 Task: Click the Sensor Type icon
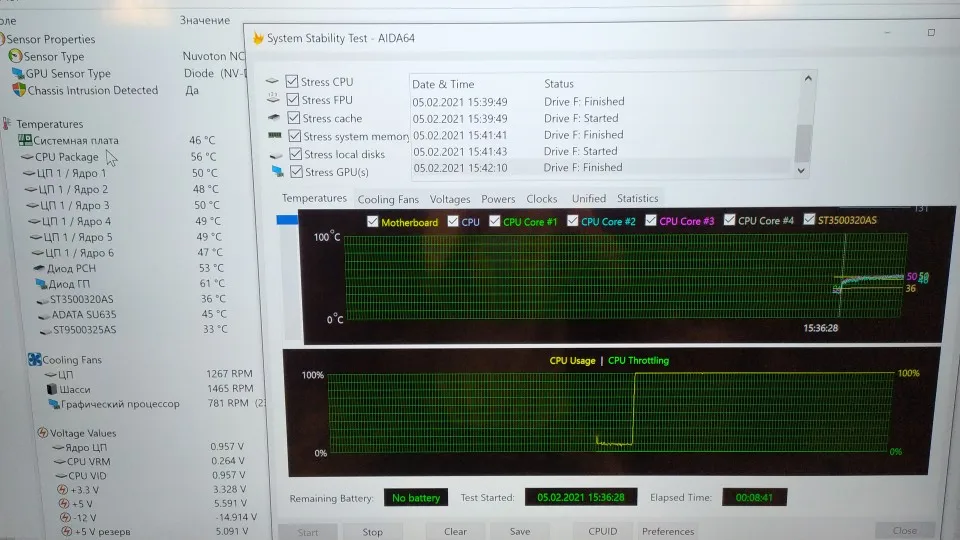(15, 56)
